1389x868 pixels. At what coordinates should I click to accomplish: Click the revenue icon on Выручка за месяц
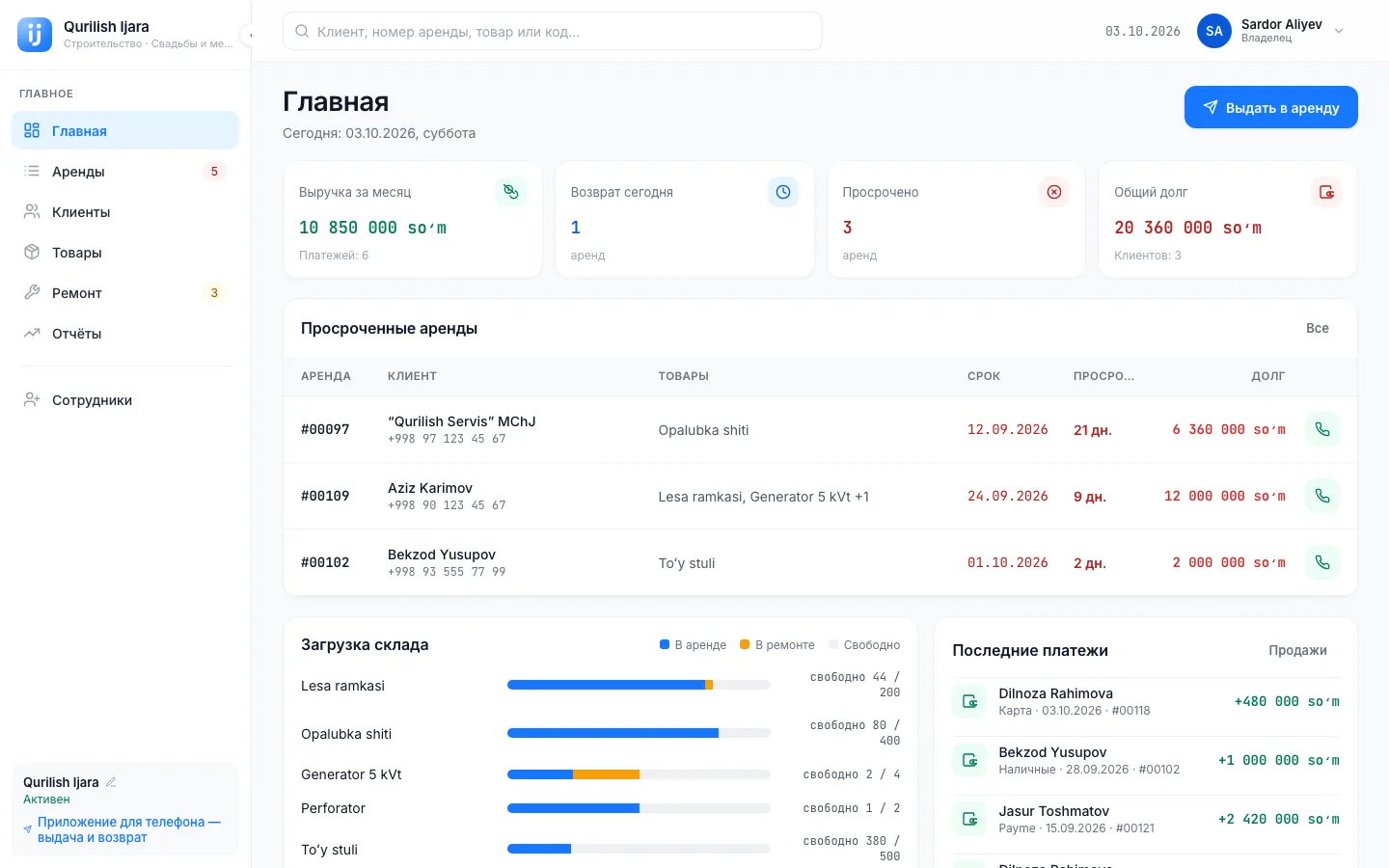point(511,192)
